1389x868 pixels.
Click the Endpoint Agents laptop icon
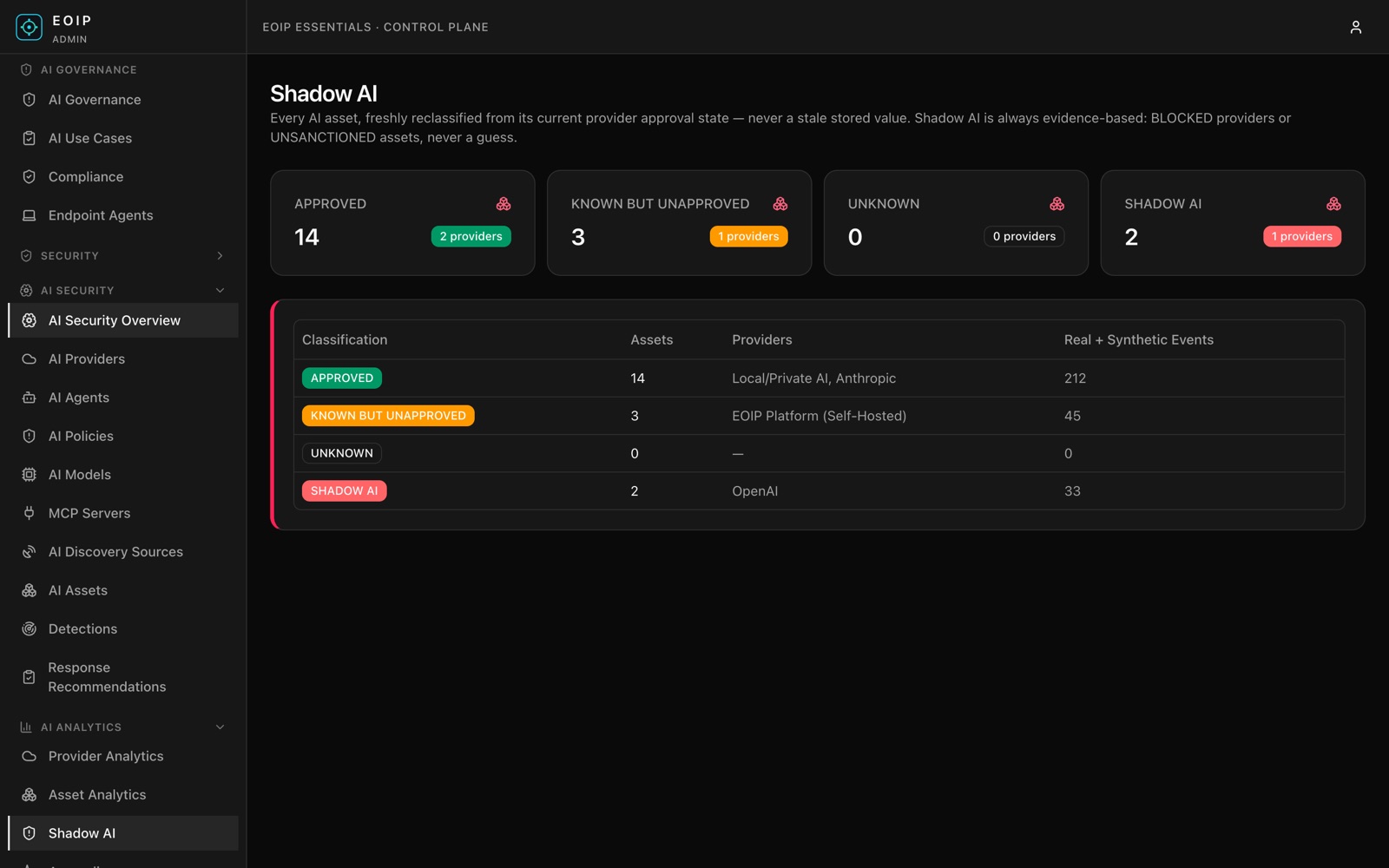[29, 215]
